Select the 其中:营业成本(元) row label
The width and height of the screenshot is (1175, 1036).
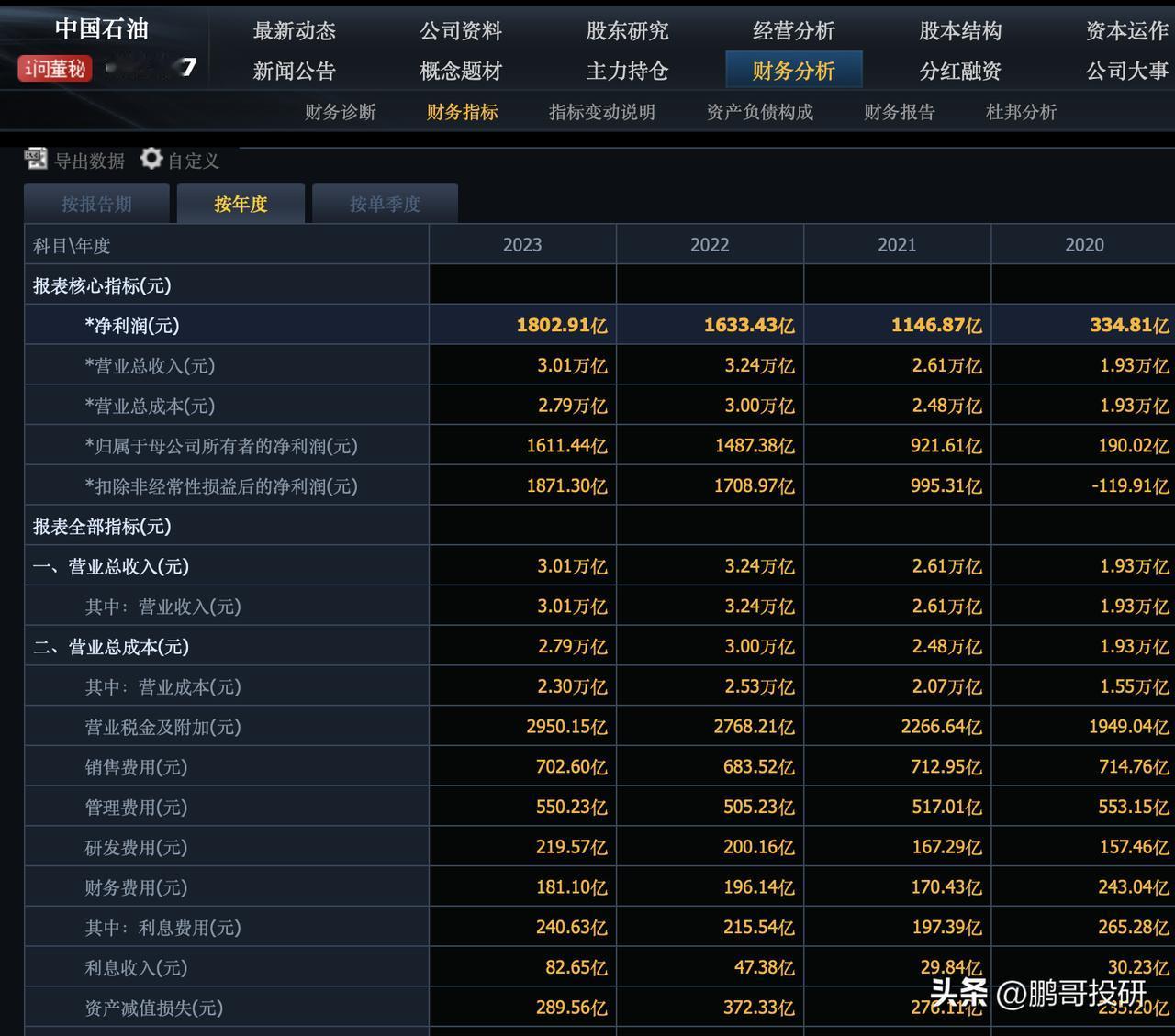163,687
